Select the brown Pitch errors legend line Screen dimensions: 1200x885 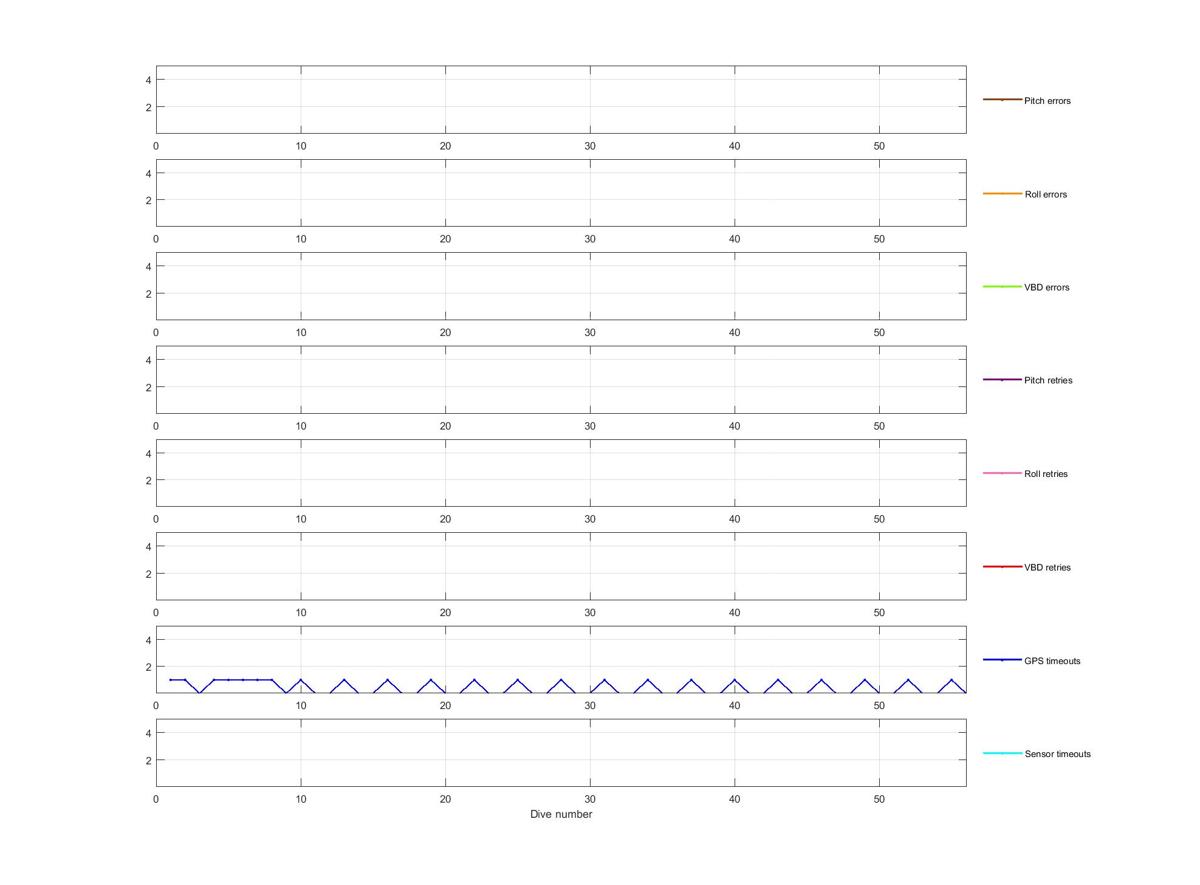1002,100
